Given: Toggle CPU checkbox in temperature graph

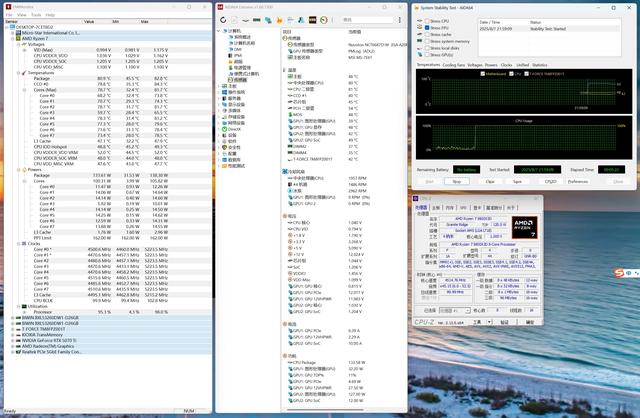Looking at the screenshot, I should 511,74.
